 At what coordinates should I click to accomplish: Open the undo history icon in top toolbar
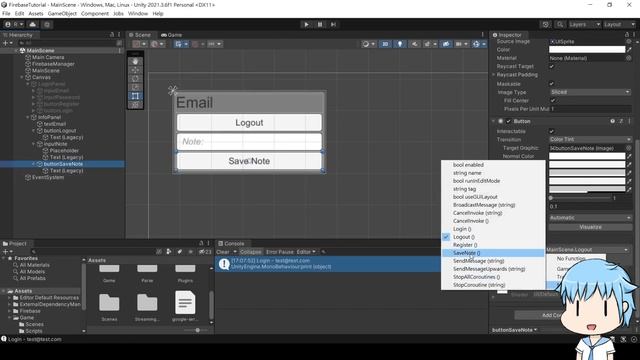coord(545,24)
